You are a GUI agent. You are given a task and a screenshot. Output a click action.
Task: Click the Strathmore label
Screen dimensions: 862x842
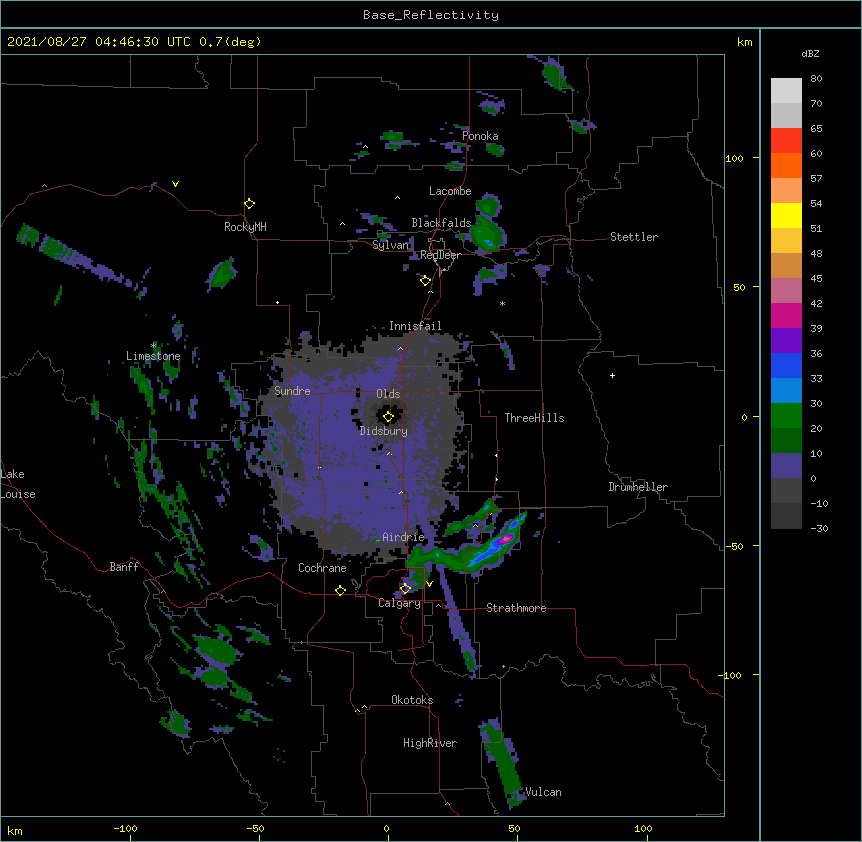click(516, 608)
